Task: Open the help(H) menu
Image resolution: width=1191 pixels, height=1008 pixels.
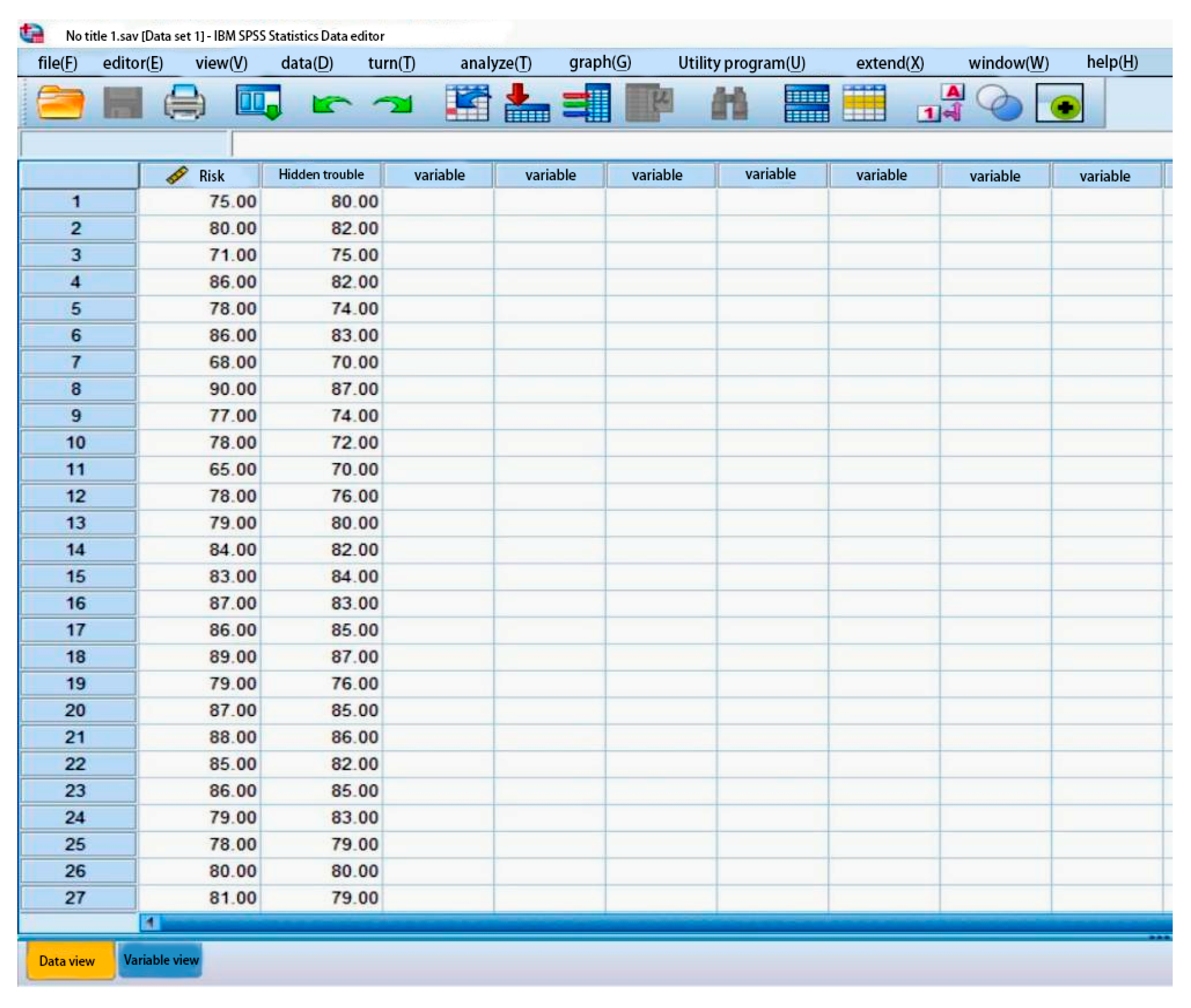Action: click(1112, 62)
